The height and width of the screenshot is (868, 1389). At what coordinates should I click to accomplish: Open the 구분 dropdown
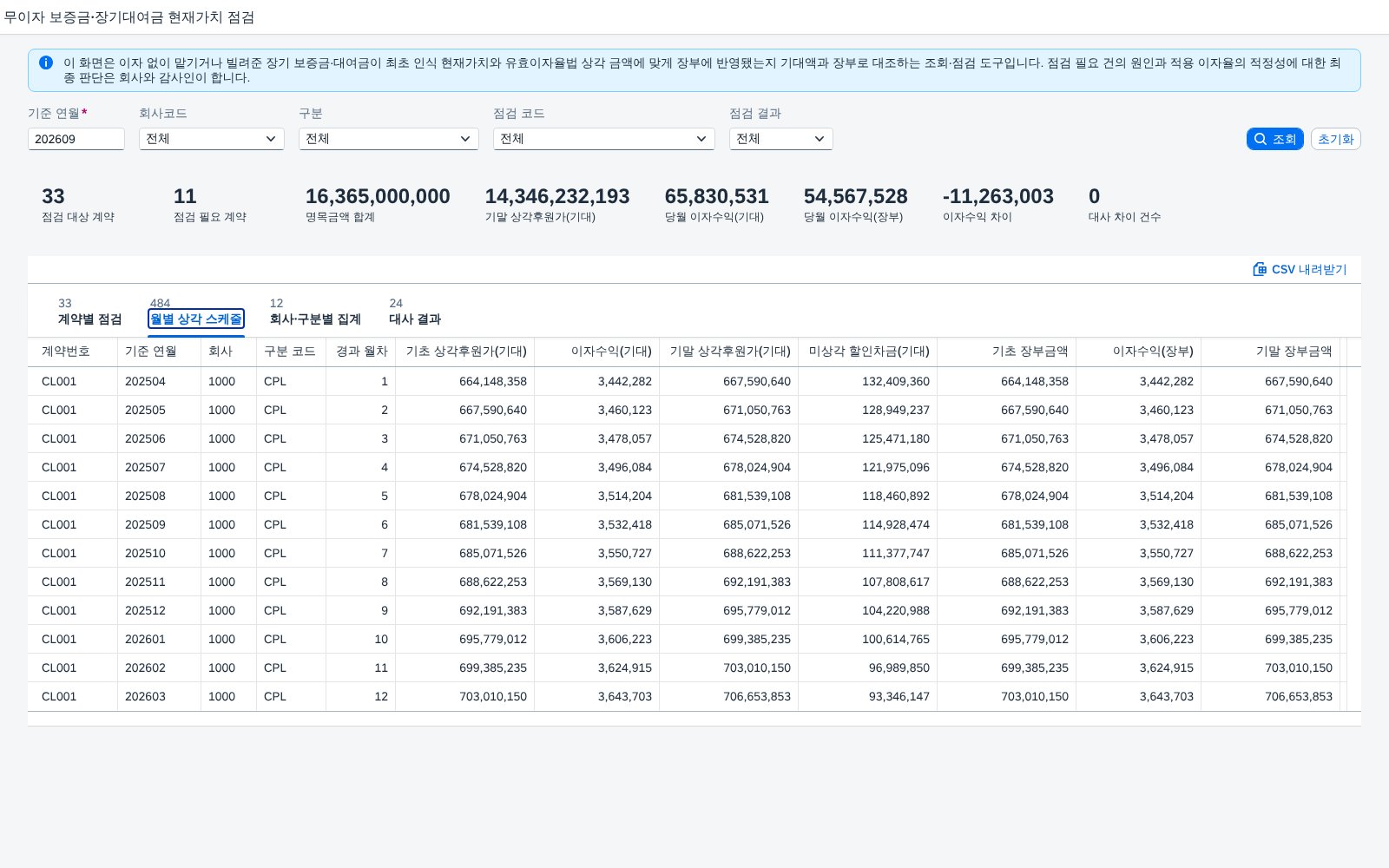tap(389, 139)
